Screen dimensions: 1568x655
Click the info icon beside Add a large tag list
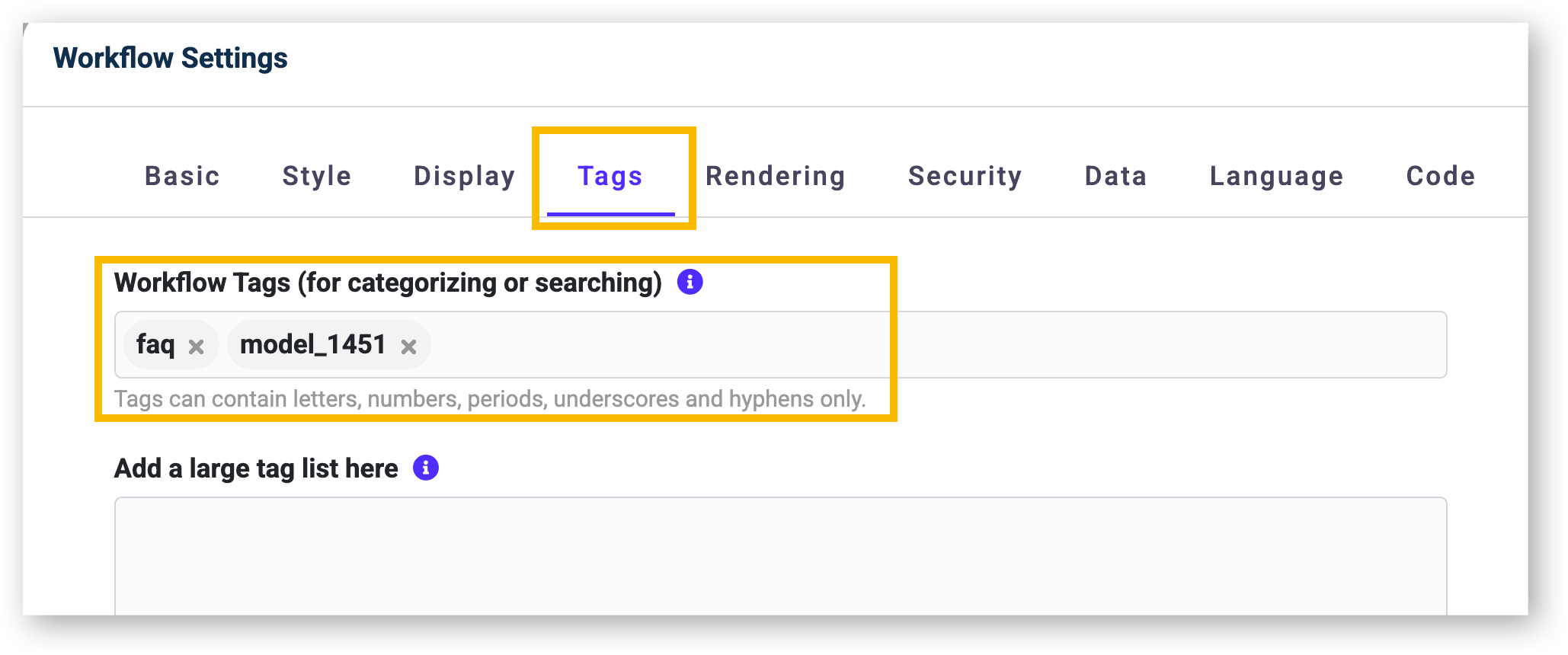tap(424, 467)
